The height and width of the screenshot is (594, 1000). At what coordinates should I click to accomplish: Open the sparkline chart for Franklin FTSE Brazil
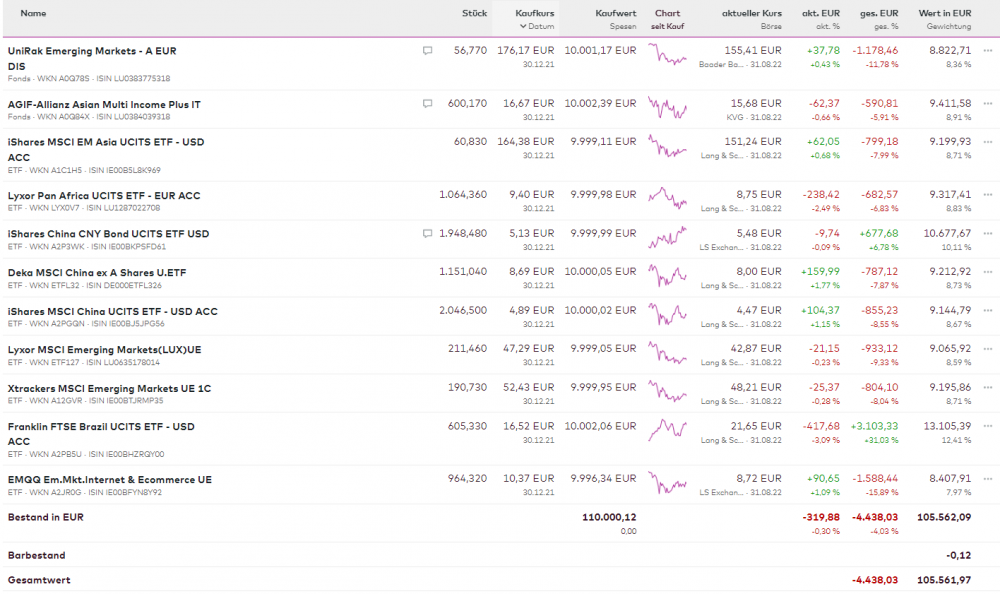(667, 432)
